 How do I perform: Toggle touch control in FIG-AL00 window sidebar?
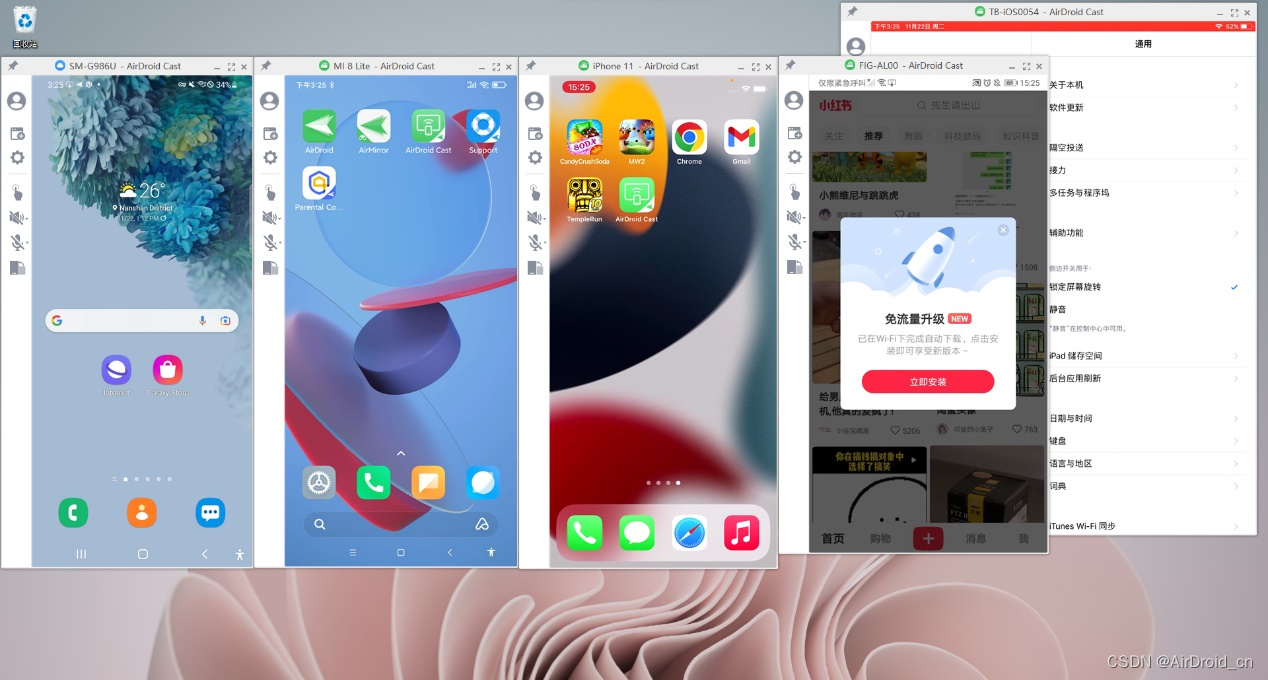pos(795,192)
